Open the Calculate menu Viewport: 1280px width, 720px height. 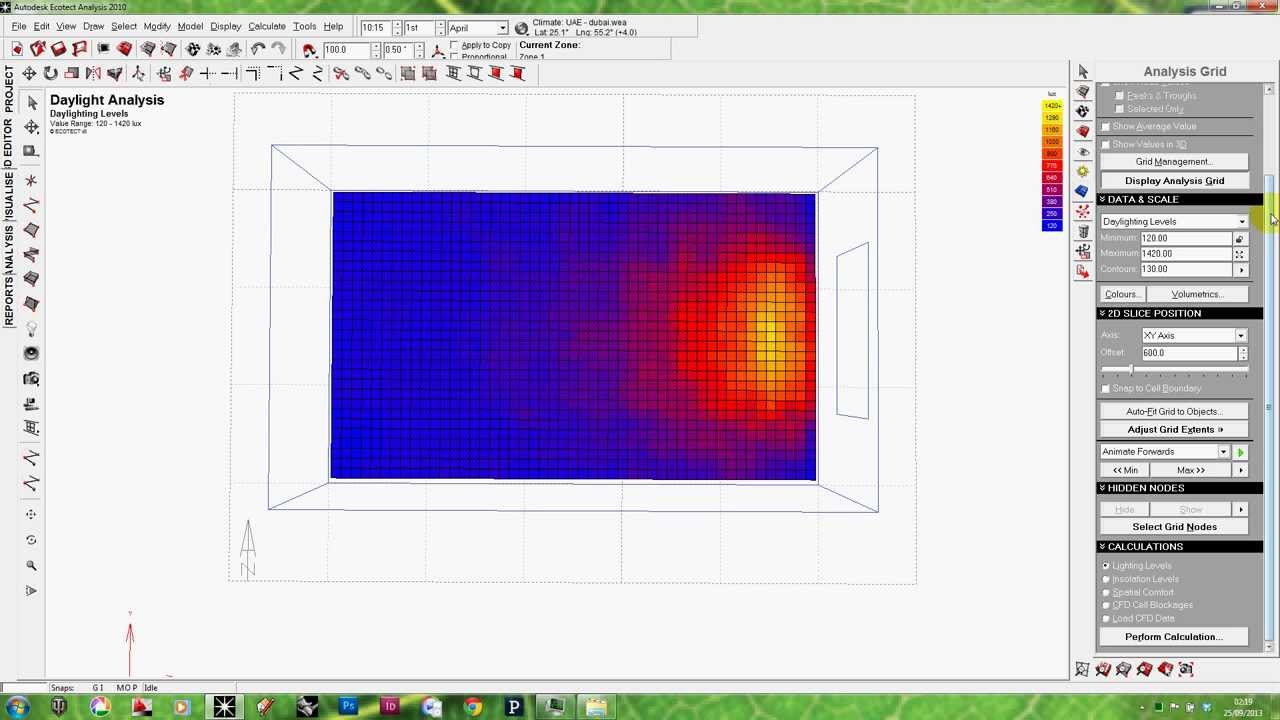[267, 27]
